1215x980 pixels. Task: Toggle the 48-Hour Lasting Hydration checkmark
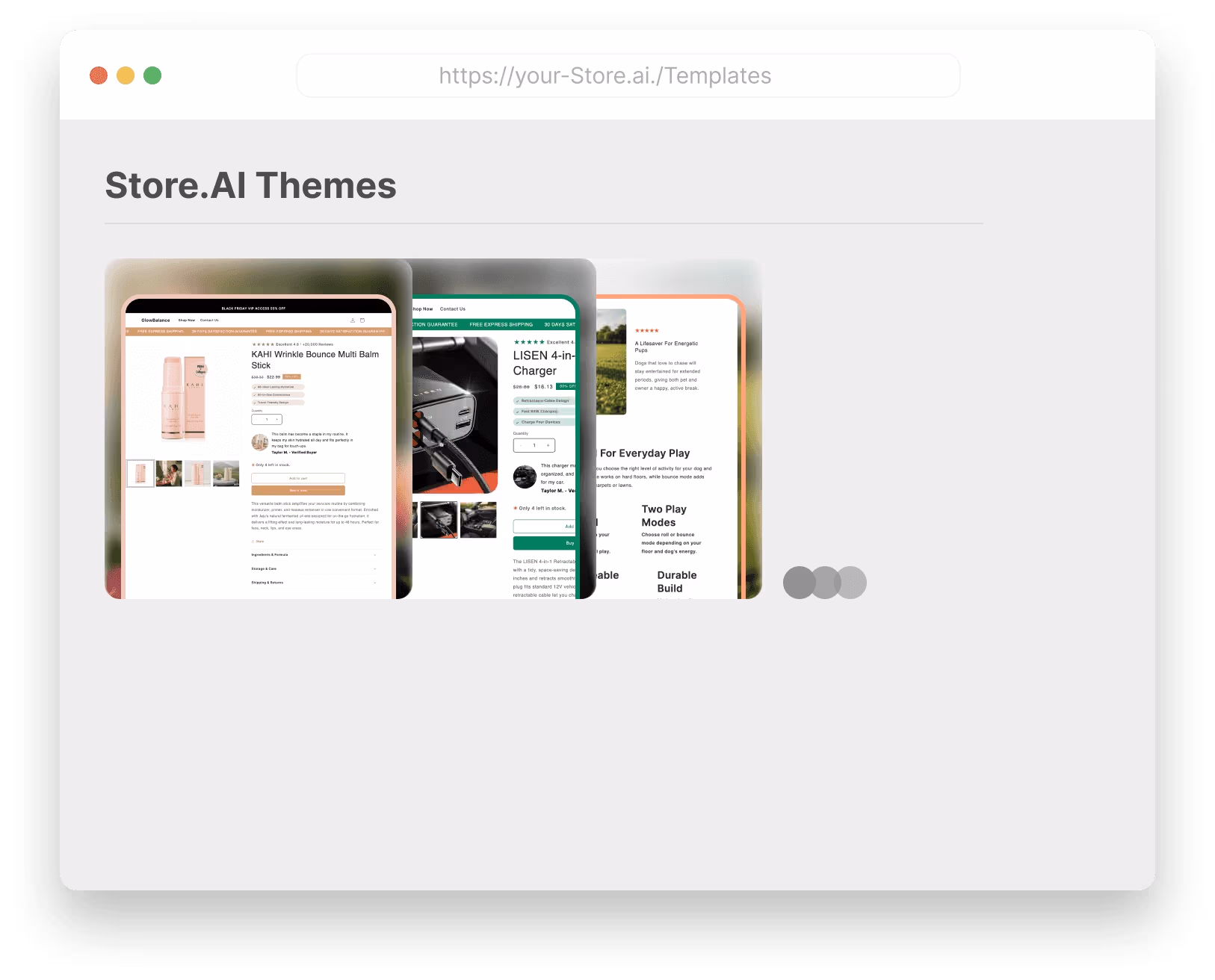(255, 387)
